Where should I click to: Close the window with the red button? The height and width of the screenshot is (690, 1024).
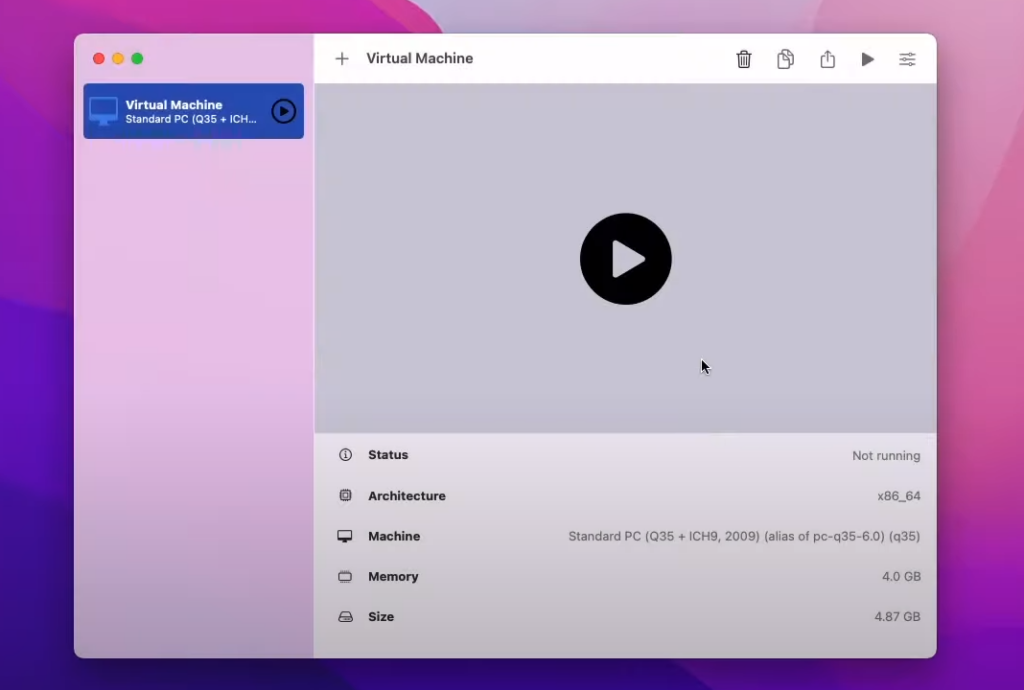[x=99, y=59]
